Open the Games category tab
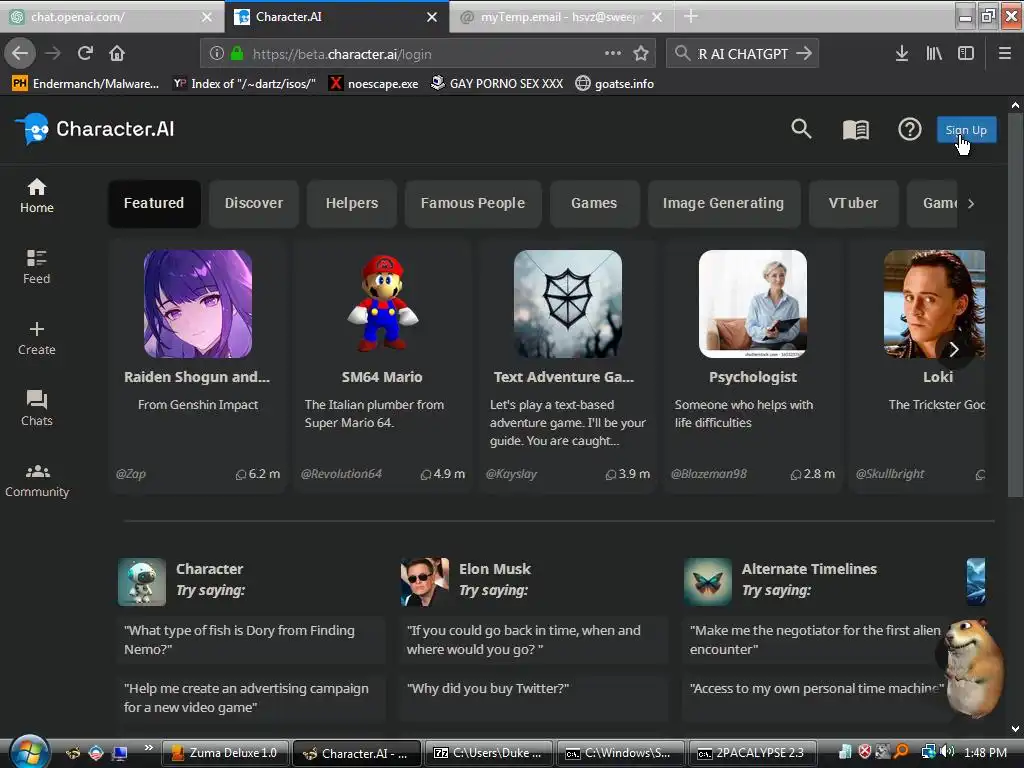Image resolution: width=1024 pixels, height=768 pixels. tap(594, 203)
